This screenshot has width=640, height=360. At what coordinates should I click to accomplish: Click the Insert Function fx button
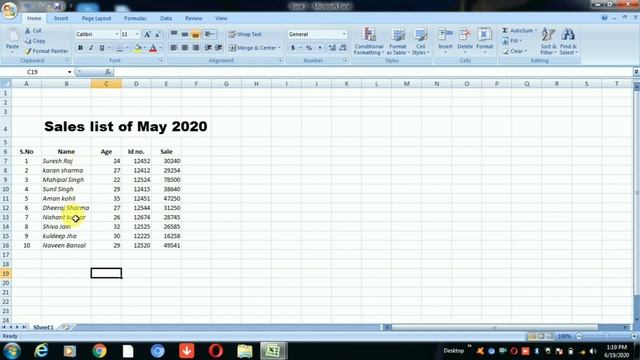[x=108, y=72]
